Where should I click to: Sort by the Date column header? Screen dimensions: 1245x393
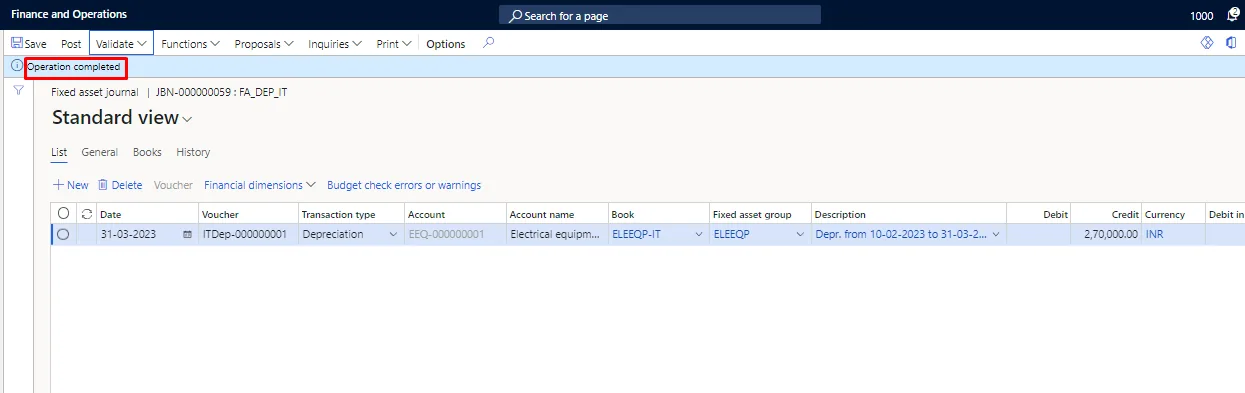coord(110,214)
